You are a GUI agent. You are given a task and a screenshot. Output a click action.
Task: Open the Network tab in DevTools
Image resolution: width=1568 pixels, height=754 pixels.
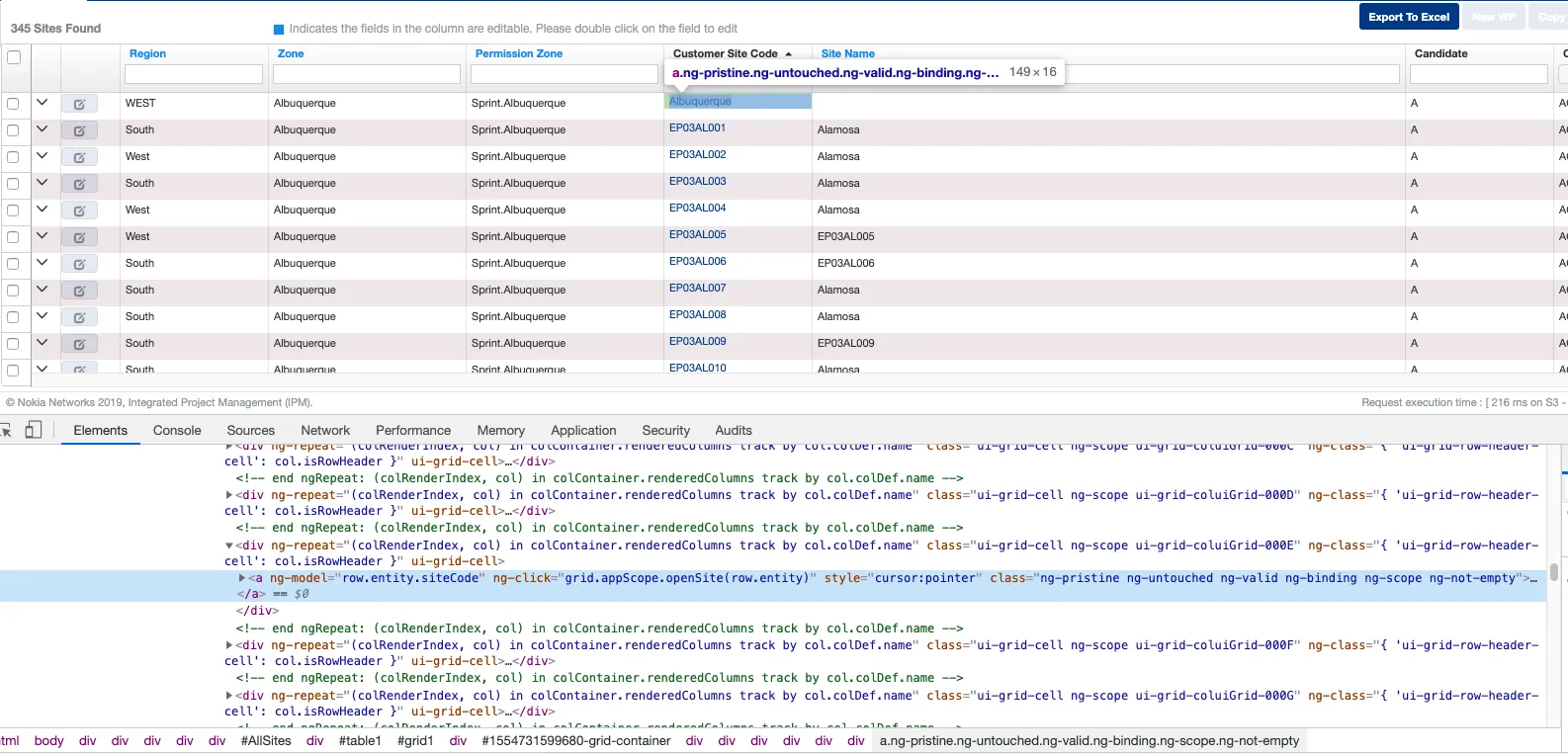[x=325, y=431]
